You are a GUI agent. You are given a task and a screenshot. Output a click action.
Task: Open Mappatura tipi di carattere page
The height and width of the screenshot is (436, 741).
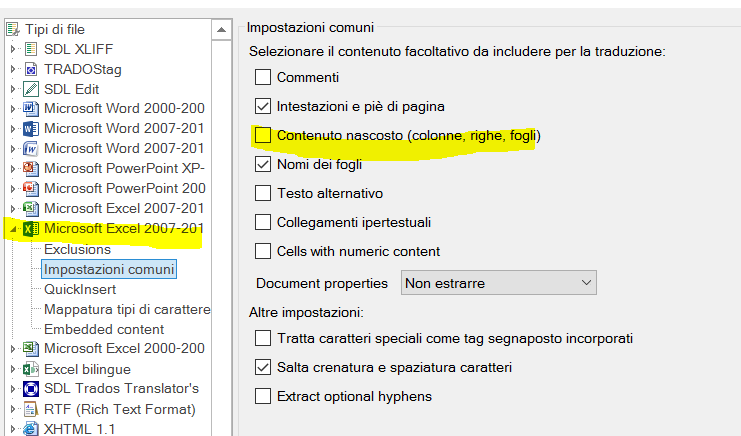coord(127,309)
